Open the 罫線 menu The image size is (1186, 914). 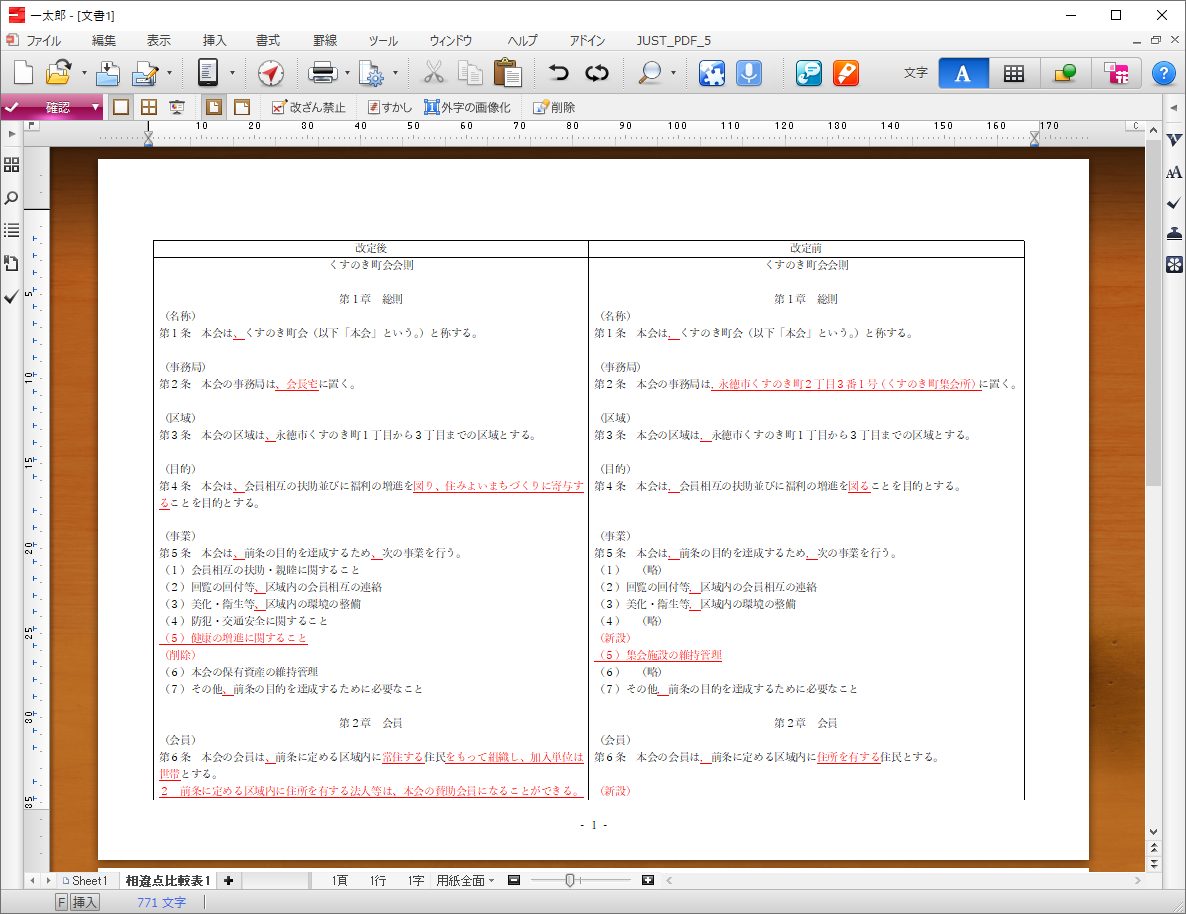(325, 41)
